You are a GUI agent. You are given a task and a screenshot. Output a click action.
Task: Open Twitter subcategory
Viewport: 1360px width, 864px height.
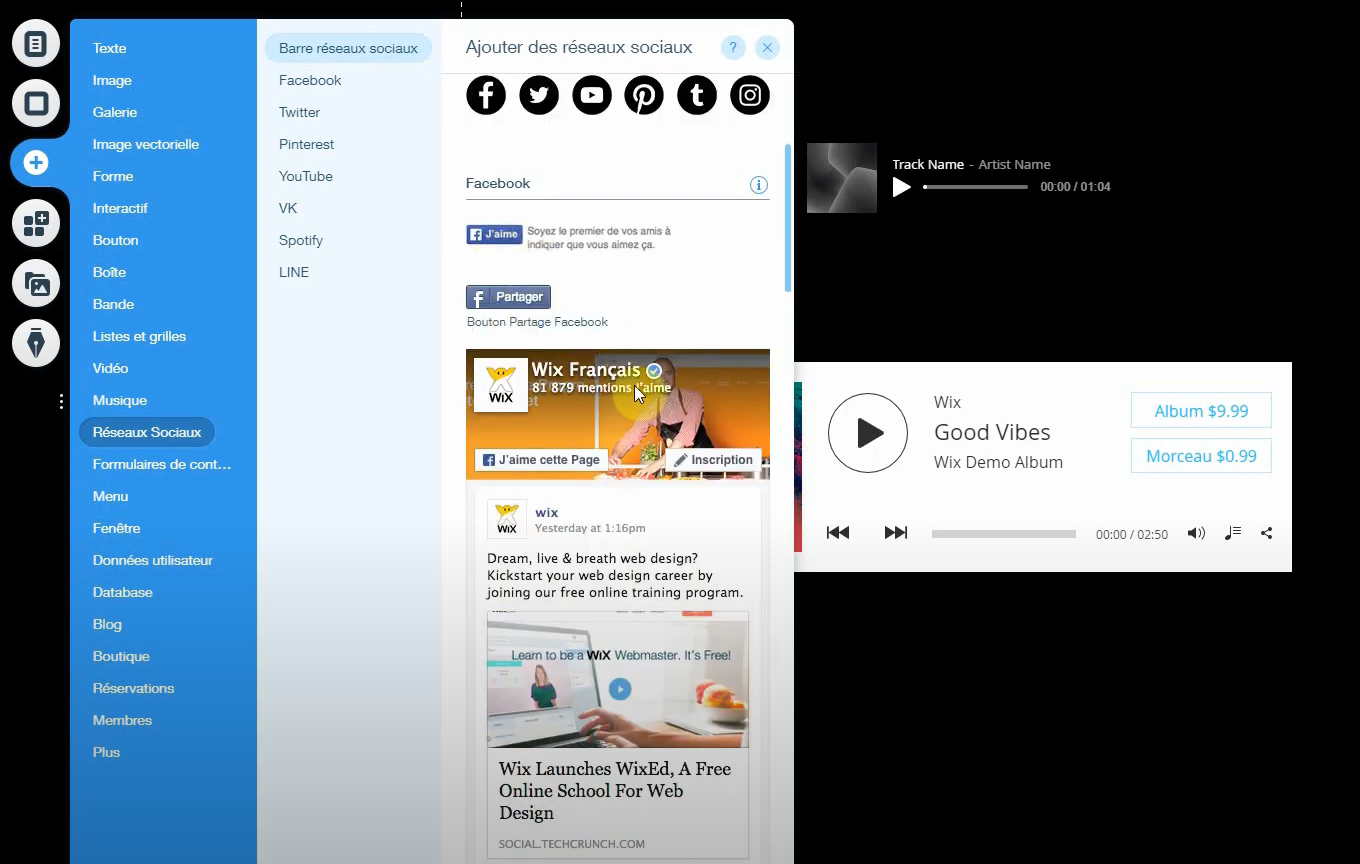[300, 112]
